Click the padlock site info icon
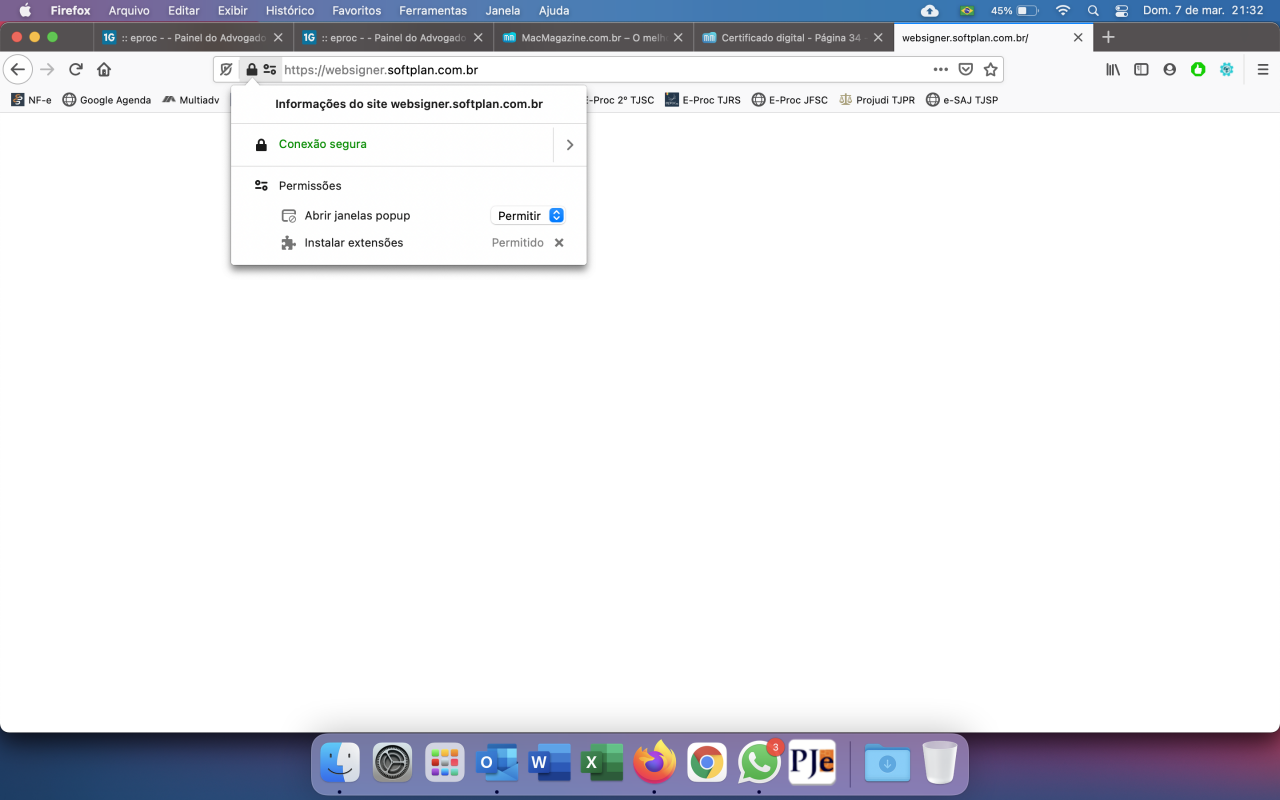The width and height of the screenshot is (1280, 800). point(251,70)
